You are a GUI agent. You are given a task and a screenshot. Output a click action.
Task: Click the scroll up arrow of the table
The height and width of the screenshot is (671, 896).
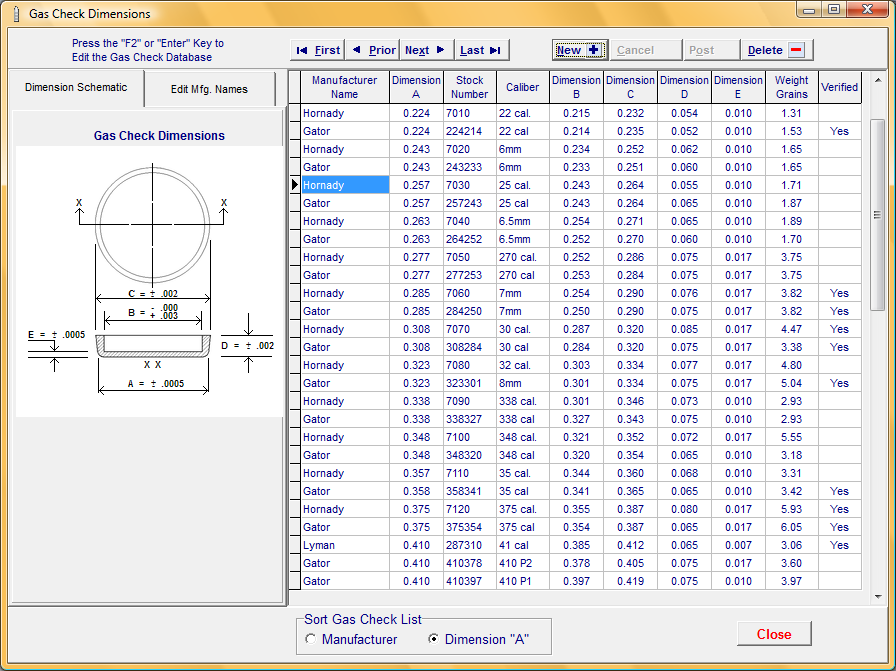click(878, 79)
